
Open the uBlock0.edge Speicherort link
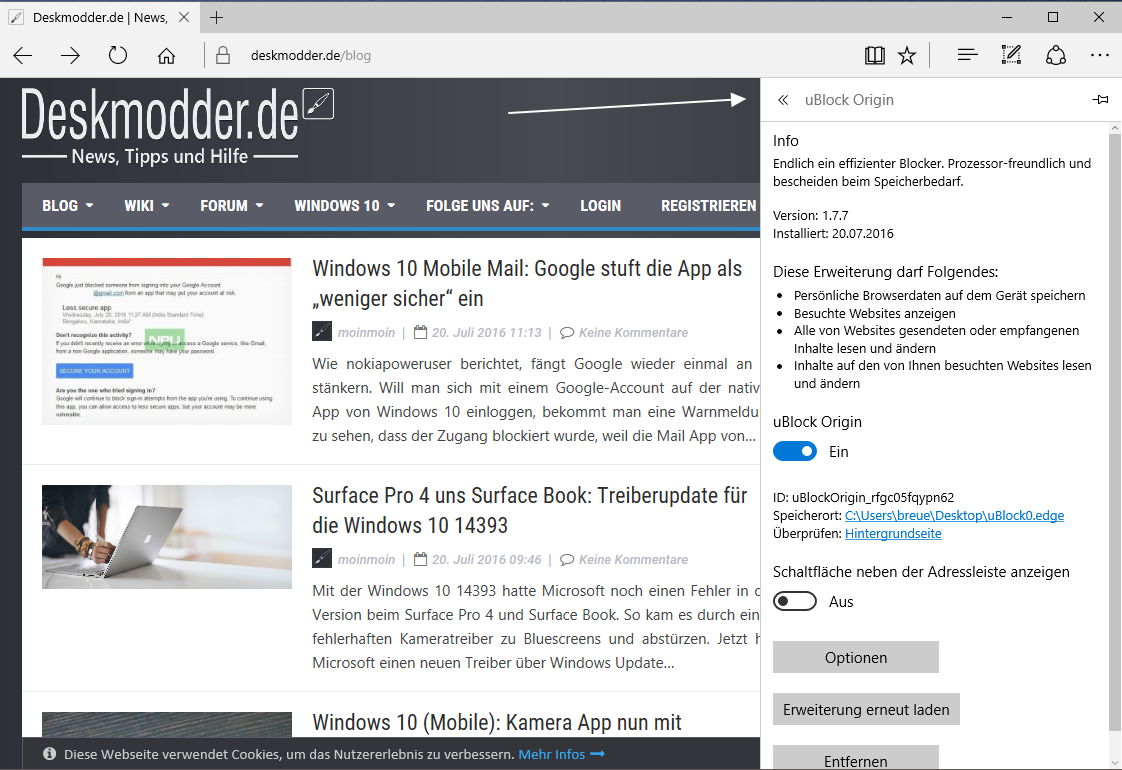pyautogui.click(x=955, y=515)
